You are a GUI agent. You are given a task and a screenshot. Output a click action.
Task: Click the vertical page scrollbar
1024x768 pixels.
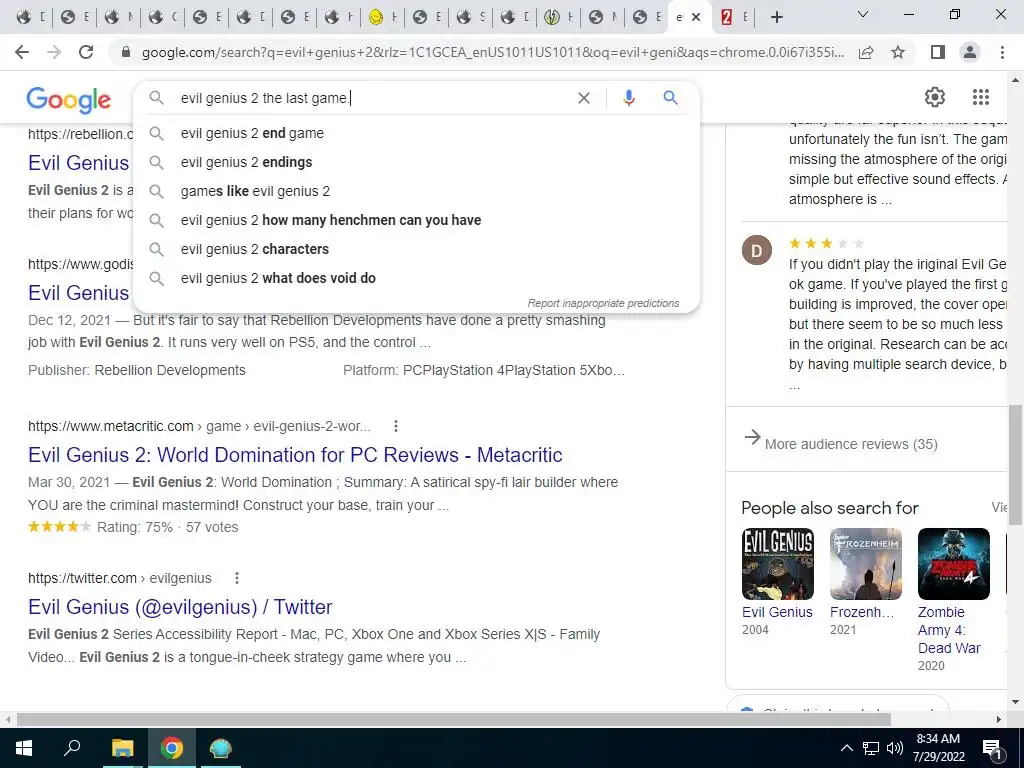[x=1015, y=464]
